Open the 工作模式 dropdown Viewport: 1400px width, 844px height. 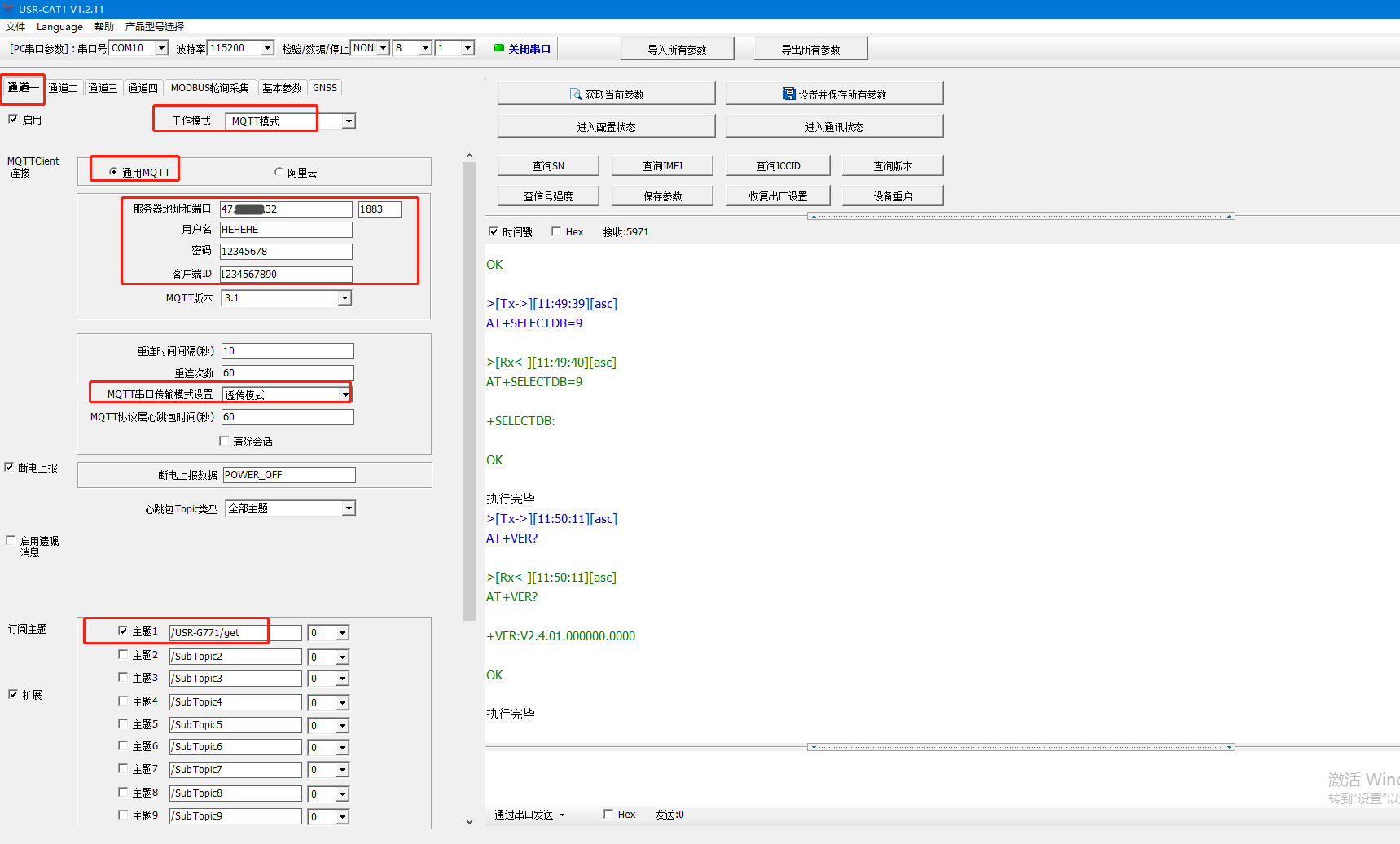(349, 121)
